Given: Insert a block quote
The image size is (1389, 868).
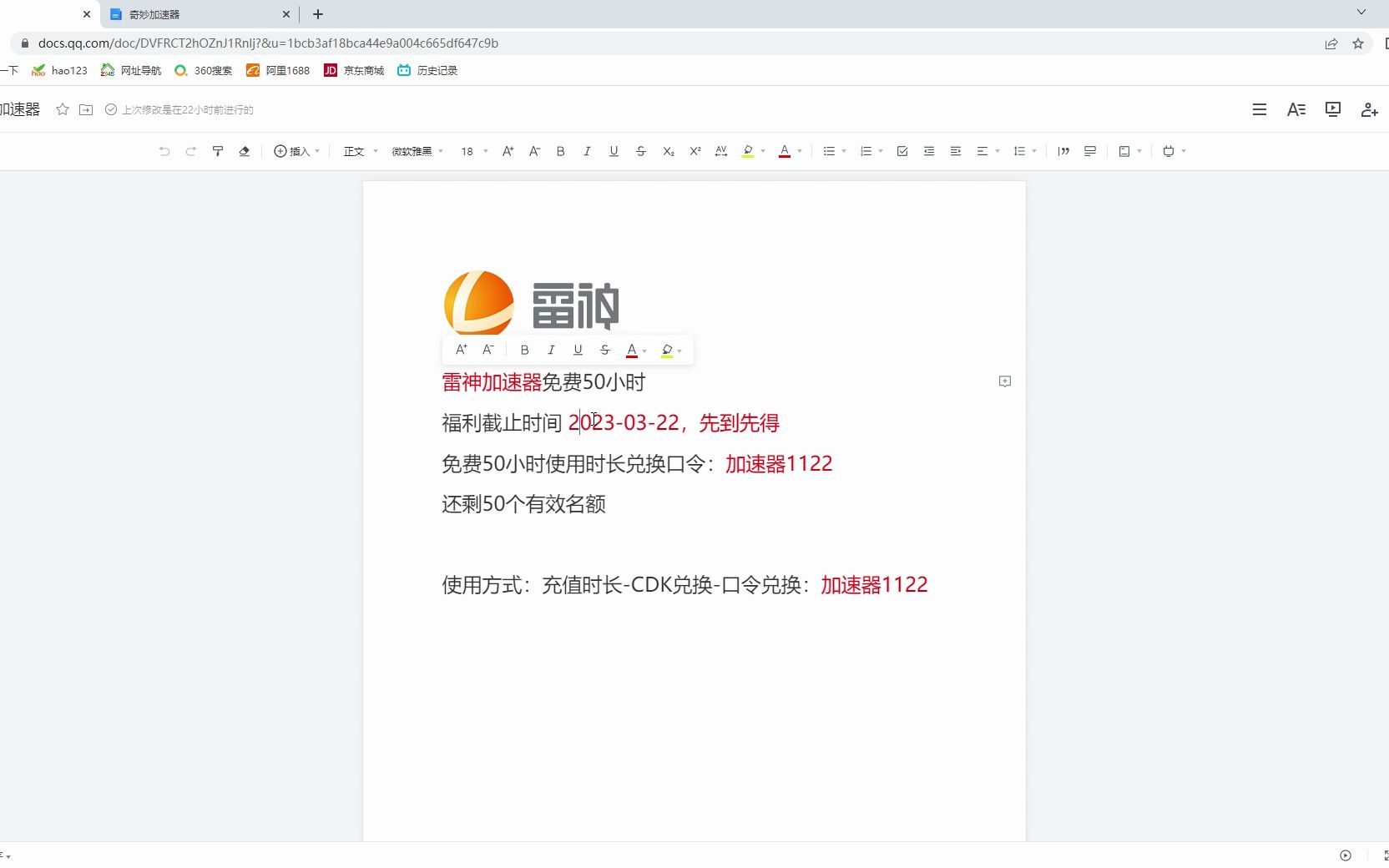Looking at the screenshot, I should [x=1063, y=151].
